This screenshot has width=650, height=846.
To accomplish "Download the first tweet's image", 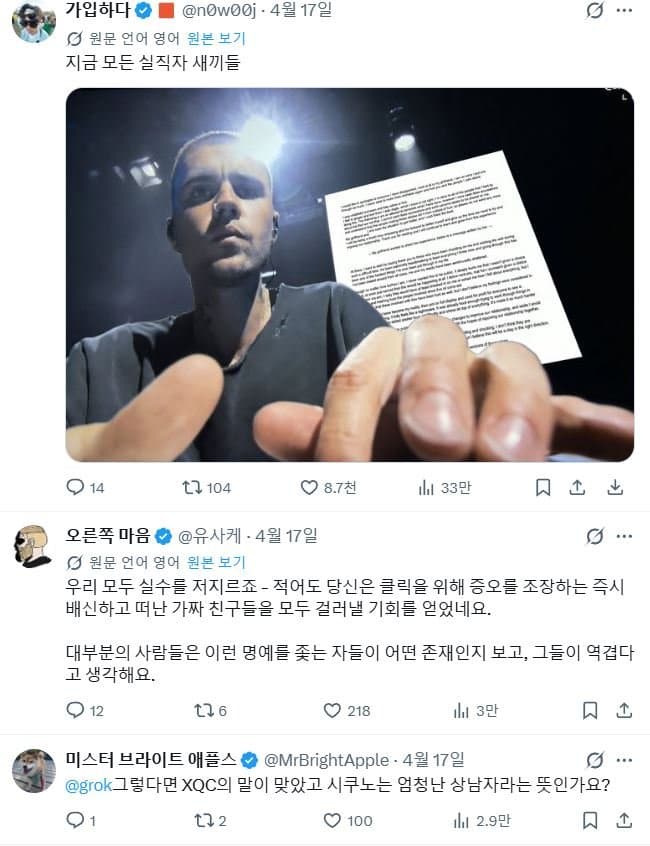I will (x=615, y=488).
